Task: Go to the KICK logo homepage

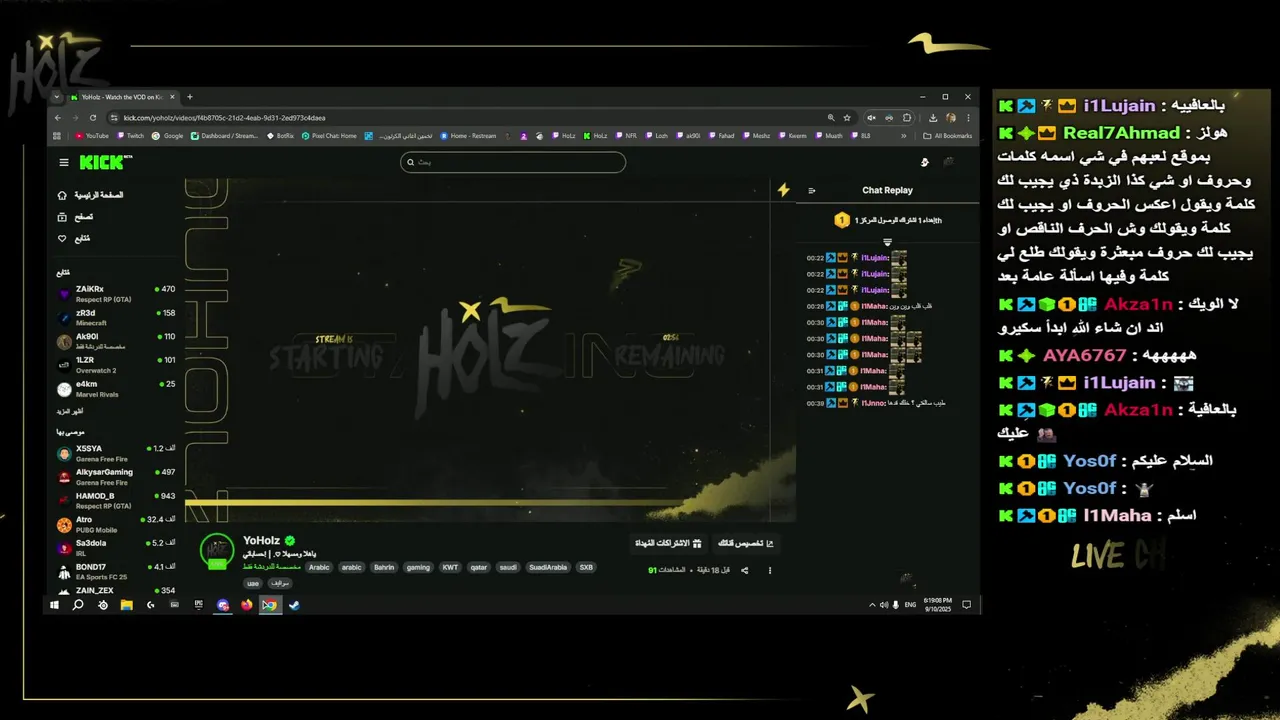Action: tap(104, 161)
